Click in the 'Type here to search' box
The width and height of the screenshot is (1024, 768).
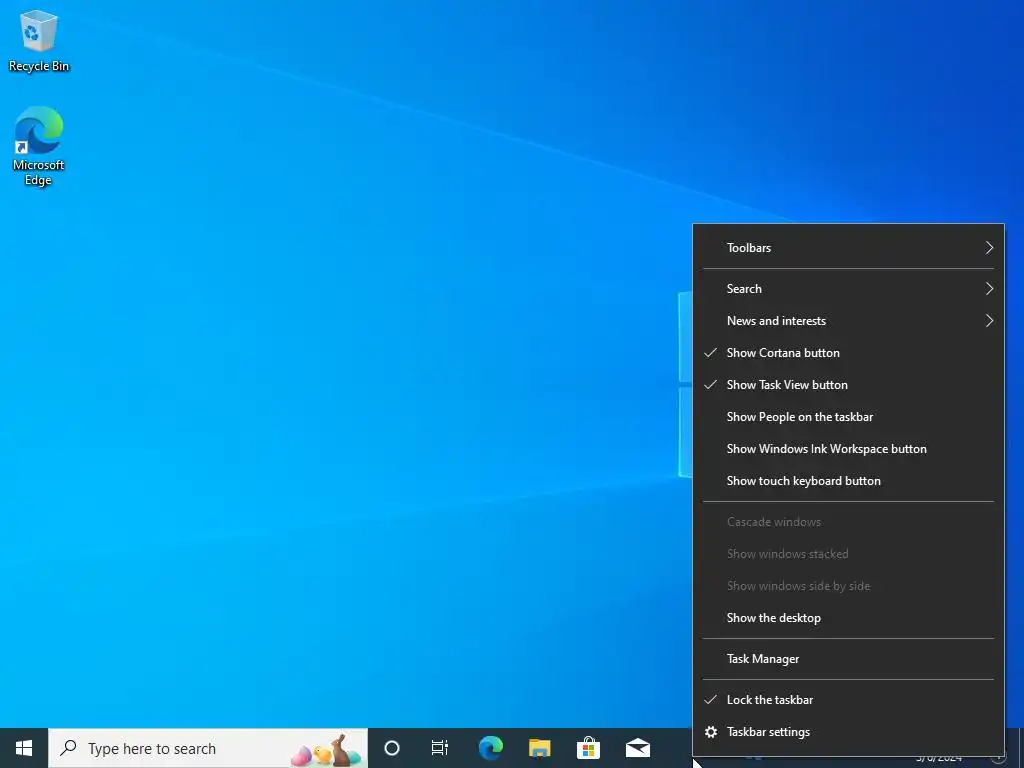pyautogui.click(x=208, y=748)
